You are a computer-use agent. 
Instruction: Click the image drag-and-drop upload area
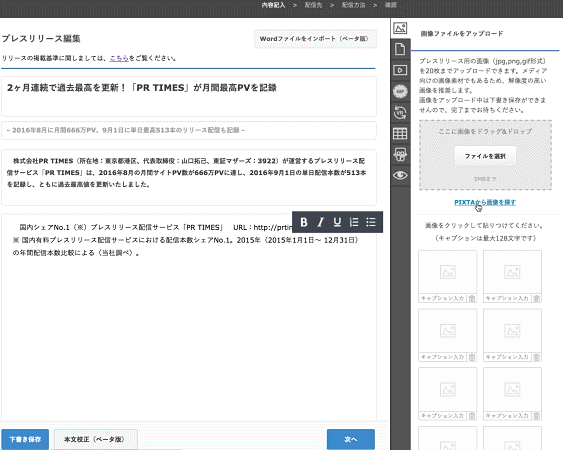click(485, 155)
